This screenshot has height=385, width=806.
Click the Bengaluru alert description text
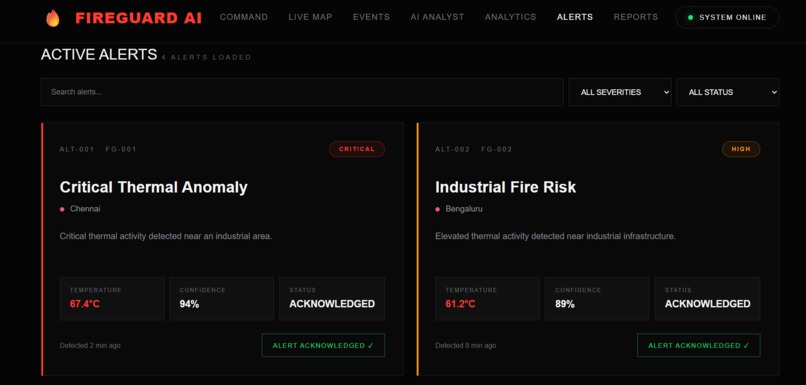(x=555, y=236)
